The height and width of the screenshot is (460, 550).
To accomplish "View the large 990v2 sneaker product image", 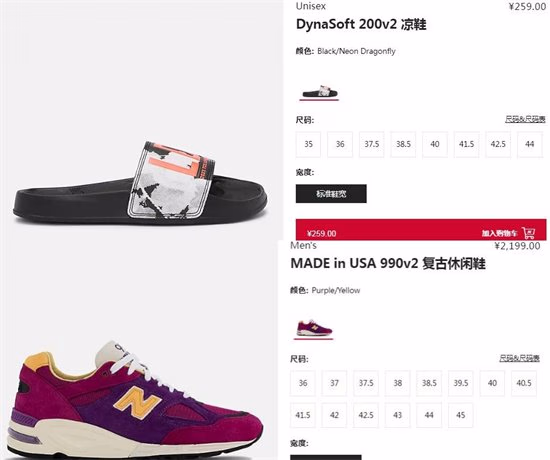I will point(135,398).
